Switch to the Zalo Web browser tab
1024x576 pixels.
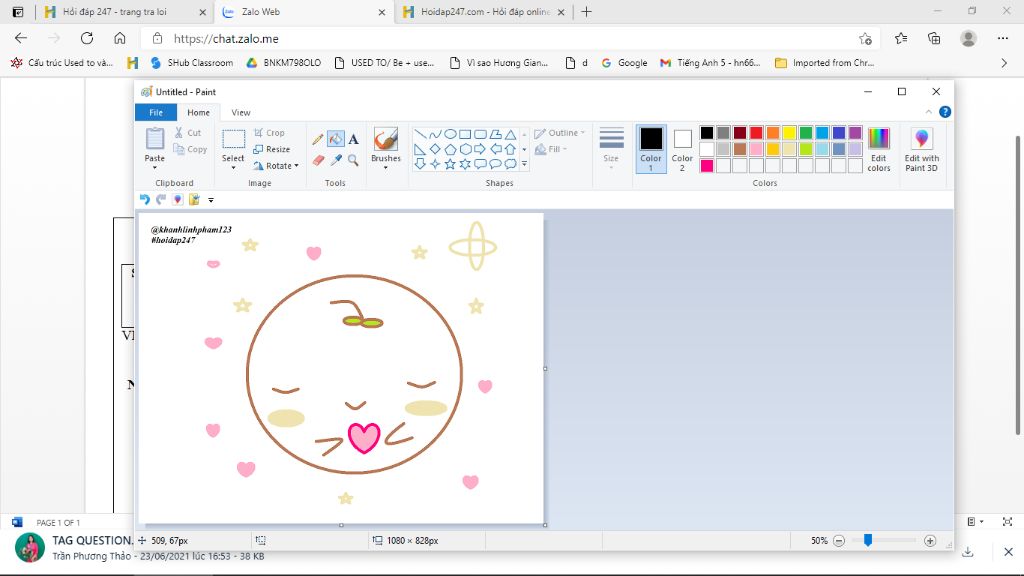click(x=304, y=12)
